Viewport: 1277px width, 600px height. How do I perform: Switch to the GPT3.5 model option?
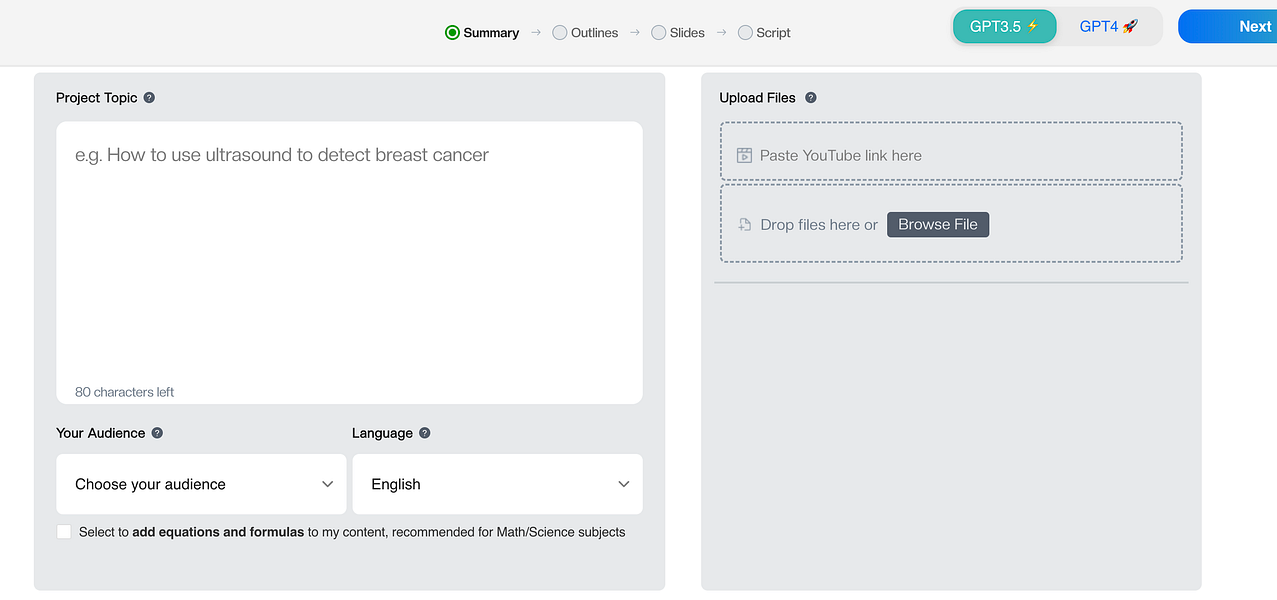[x=1004, y=27]
